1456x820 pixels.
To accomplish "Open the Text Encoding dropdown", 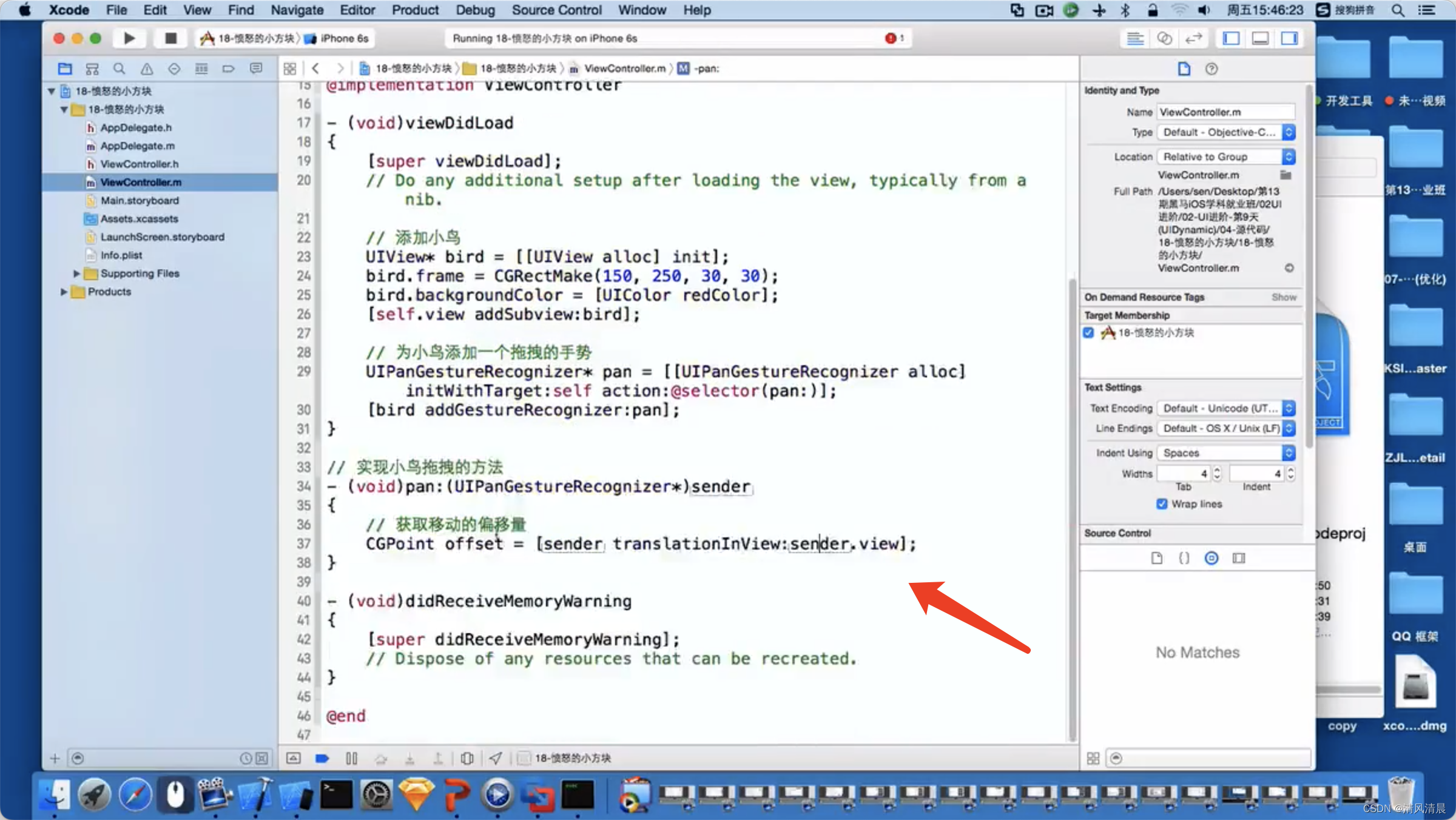I will click(1225, 408).
